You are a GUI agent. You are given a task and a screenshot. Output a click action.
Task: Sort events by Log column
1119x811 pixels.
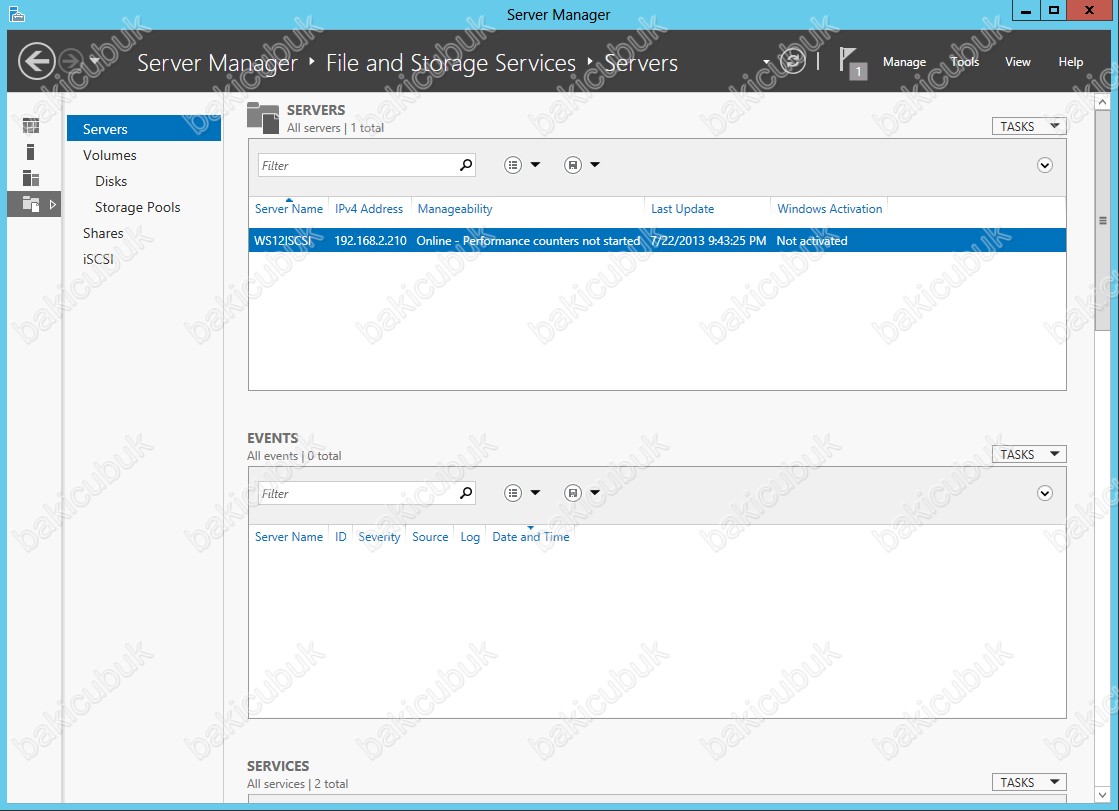(x=470, y=537)
